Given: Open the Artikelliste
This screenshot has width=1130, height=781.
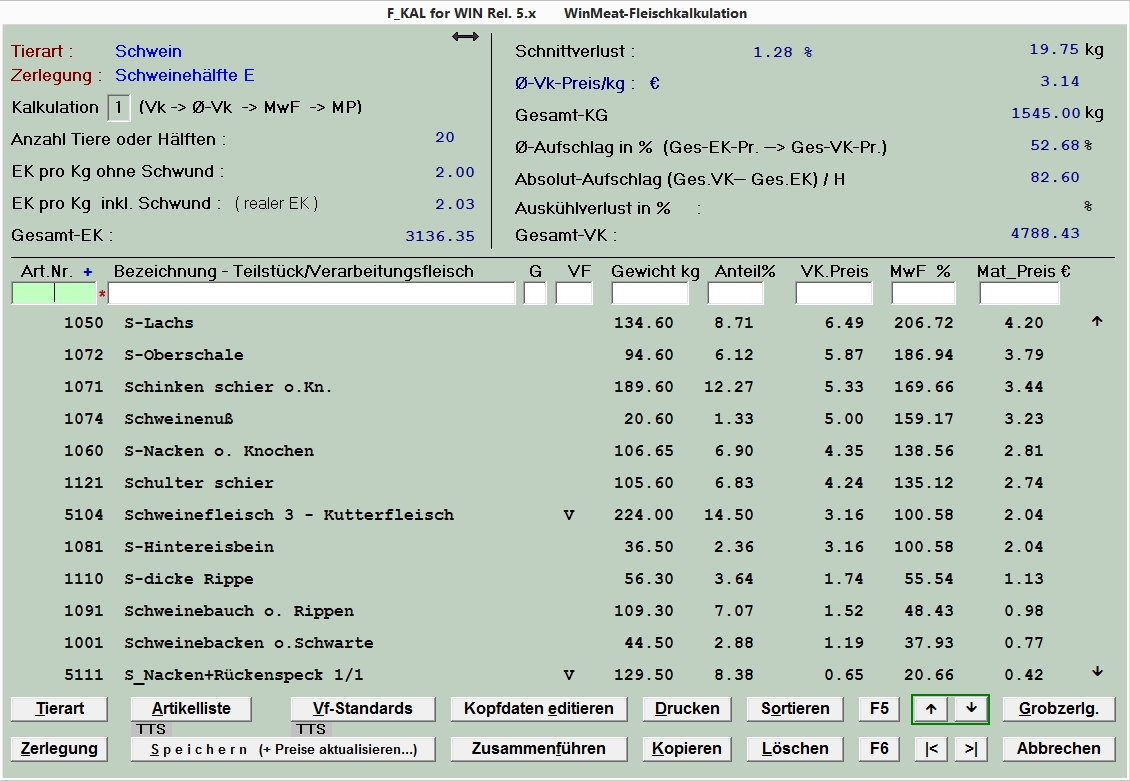Looking at the screenshot, I should (x=191, y=709).
